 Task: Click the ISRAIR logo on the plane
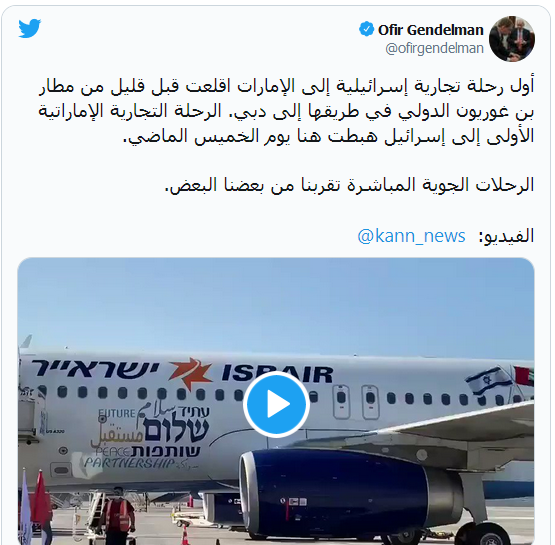coord(277,374)
